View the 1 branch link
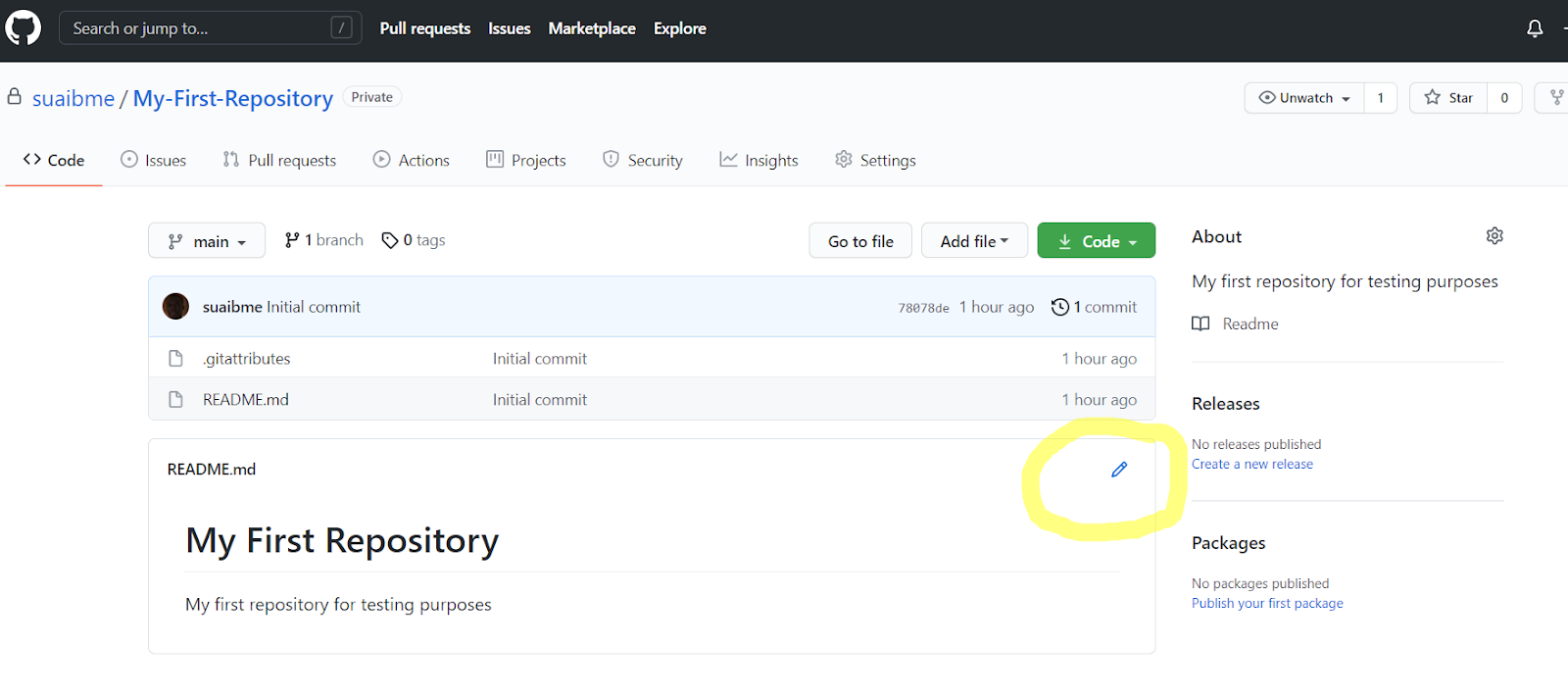 click(x=323, y=240)
